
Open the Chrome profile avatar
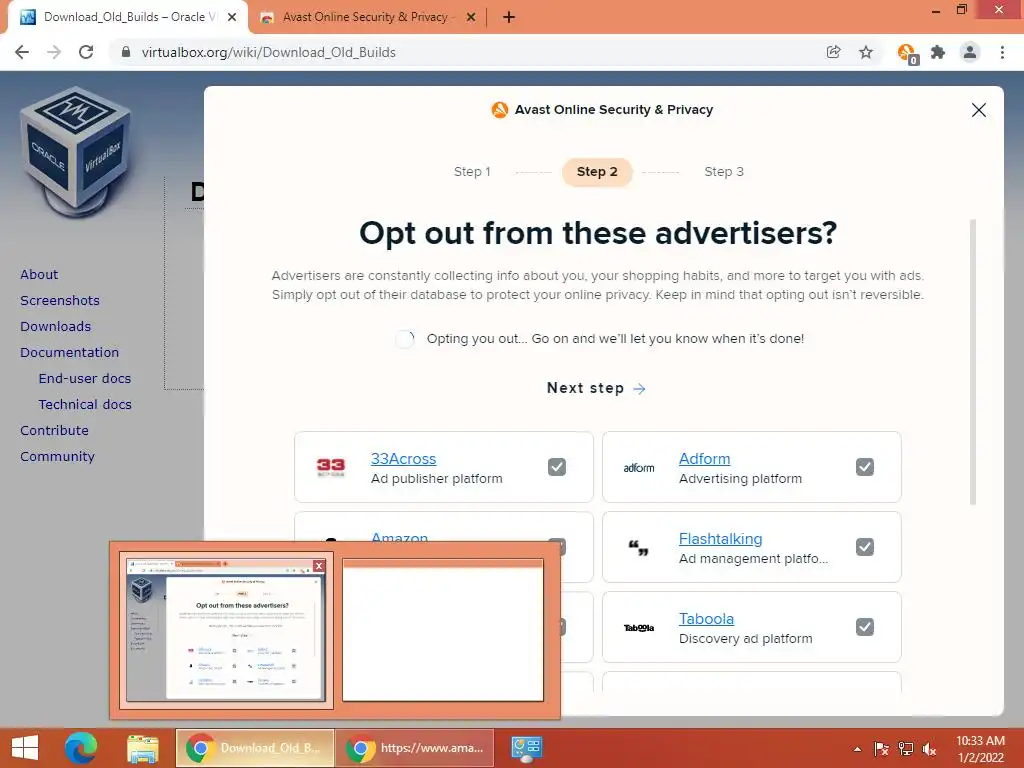click(970, 52)
